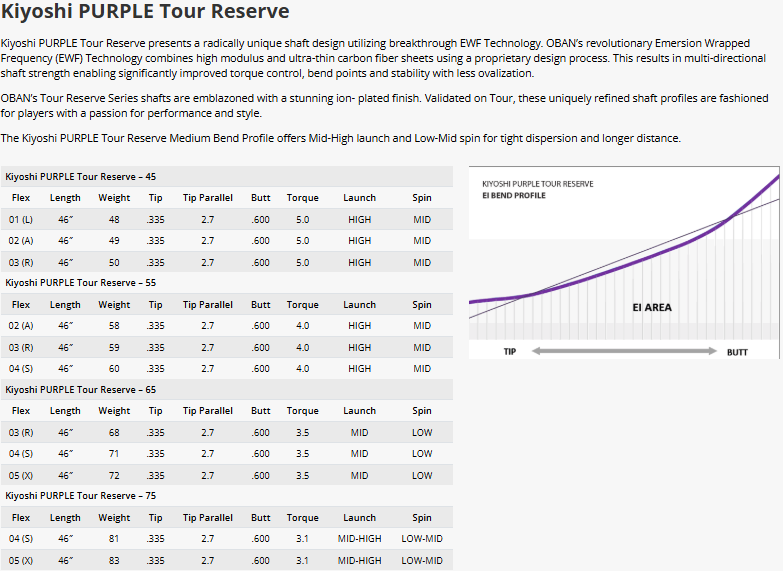Select the 'Kiyoshi PURPLE Tour Reserve – 75' table title
This screenshot has width=783, height=571.
point(80,496)
